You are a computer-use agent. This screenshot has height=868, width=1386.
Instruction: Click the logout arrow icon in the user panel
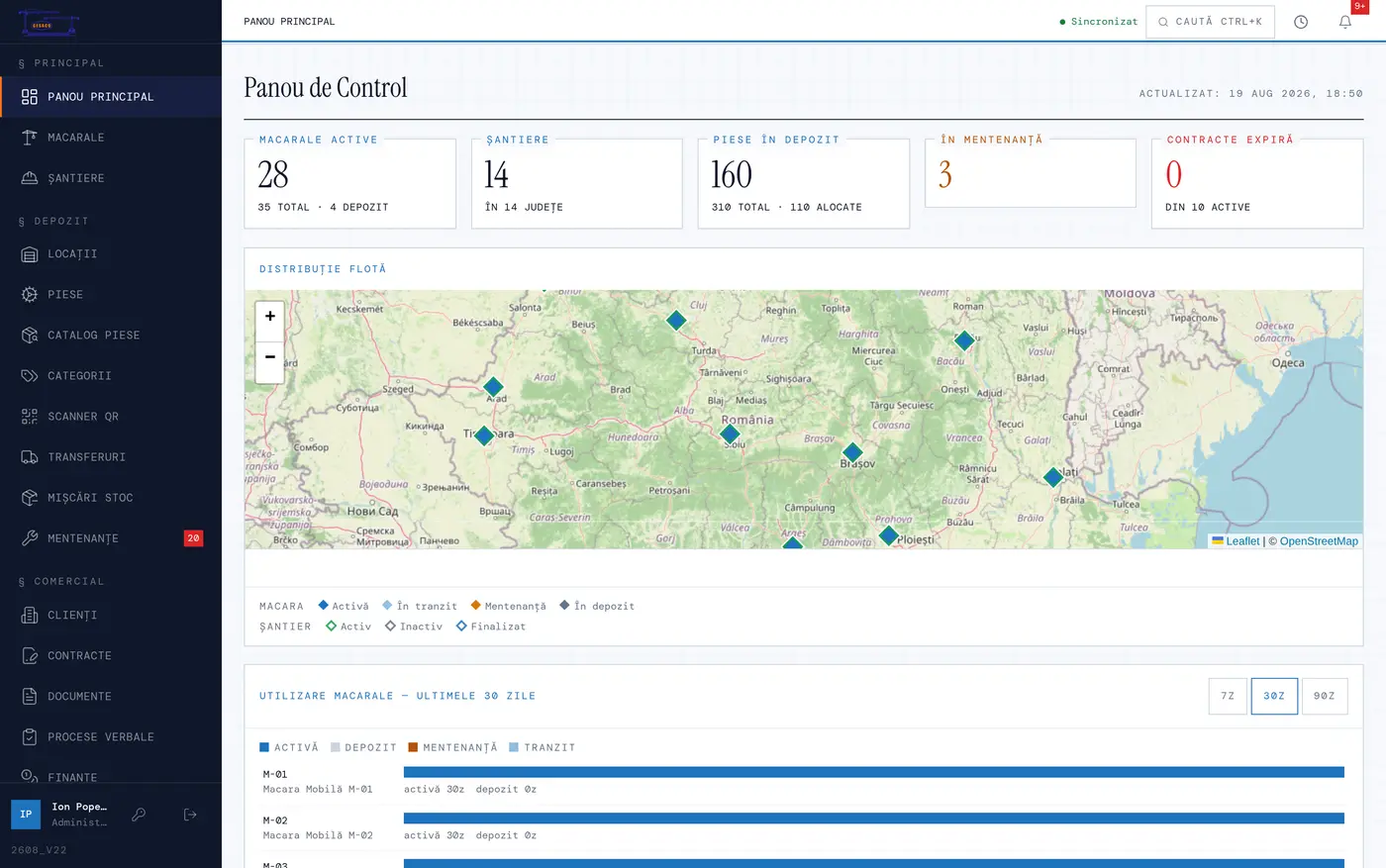coord(190,815)
